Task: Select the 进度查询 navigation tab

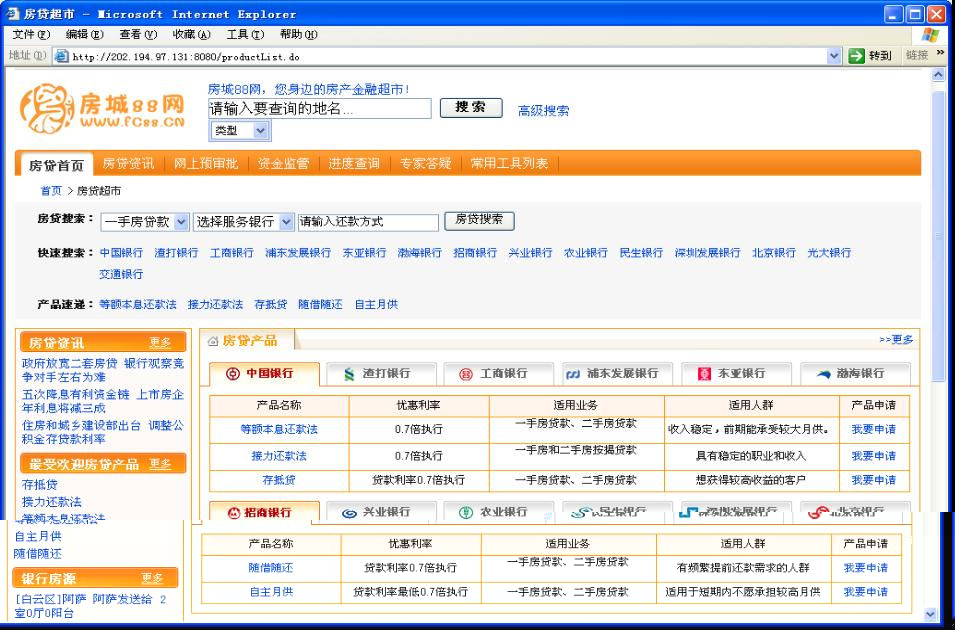Action: [354, 163]
